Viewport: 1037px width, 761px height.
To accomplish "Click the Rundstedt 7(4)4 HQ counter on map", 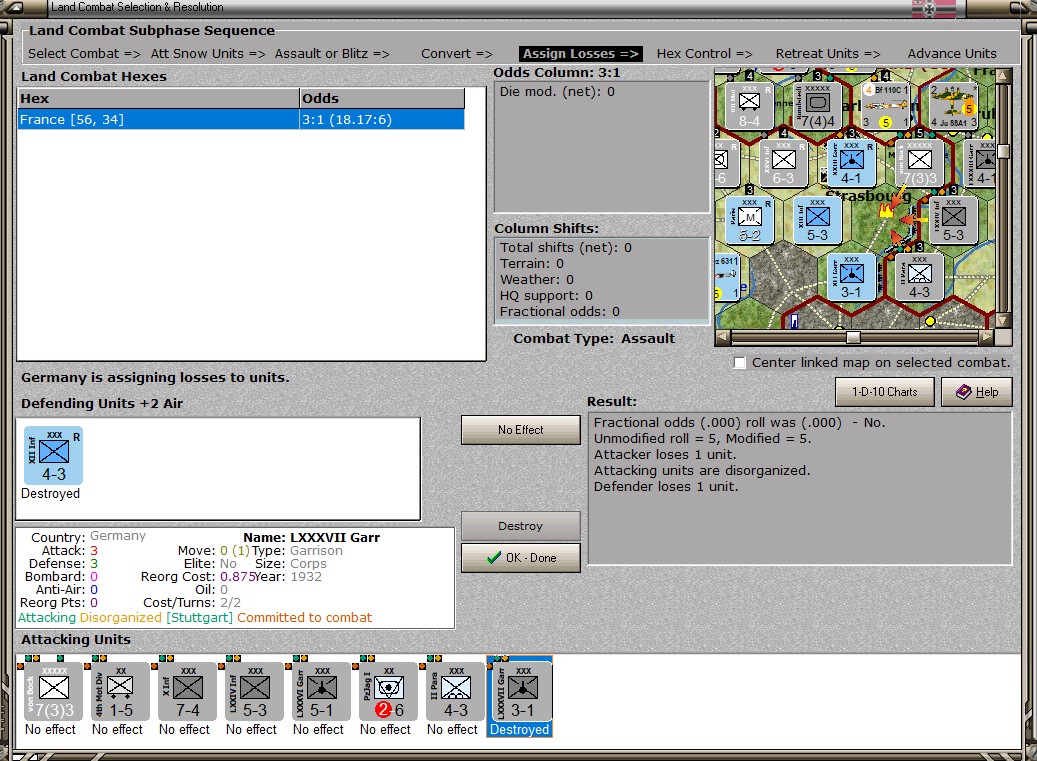I will coord(817,106).
